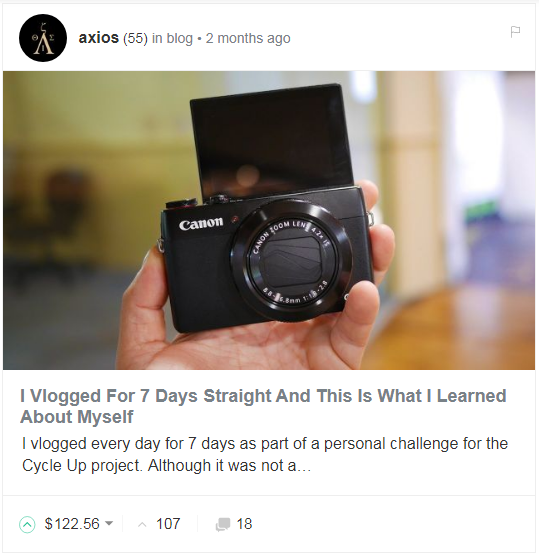The width and height of the screenshot is (539, 555).
Task: Click the 'About Myself' title line
Action: pyautogui.click(x=76, y=417)
